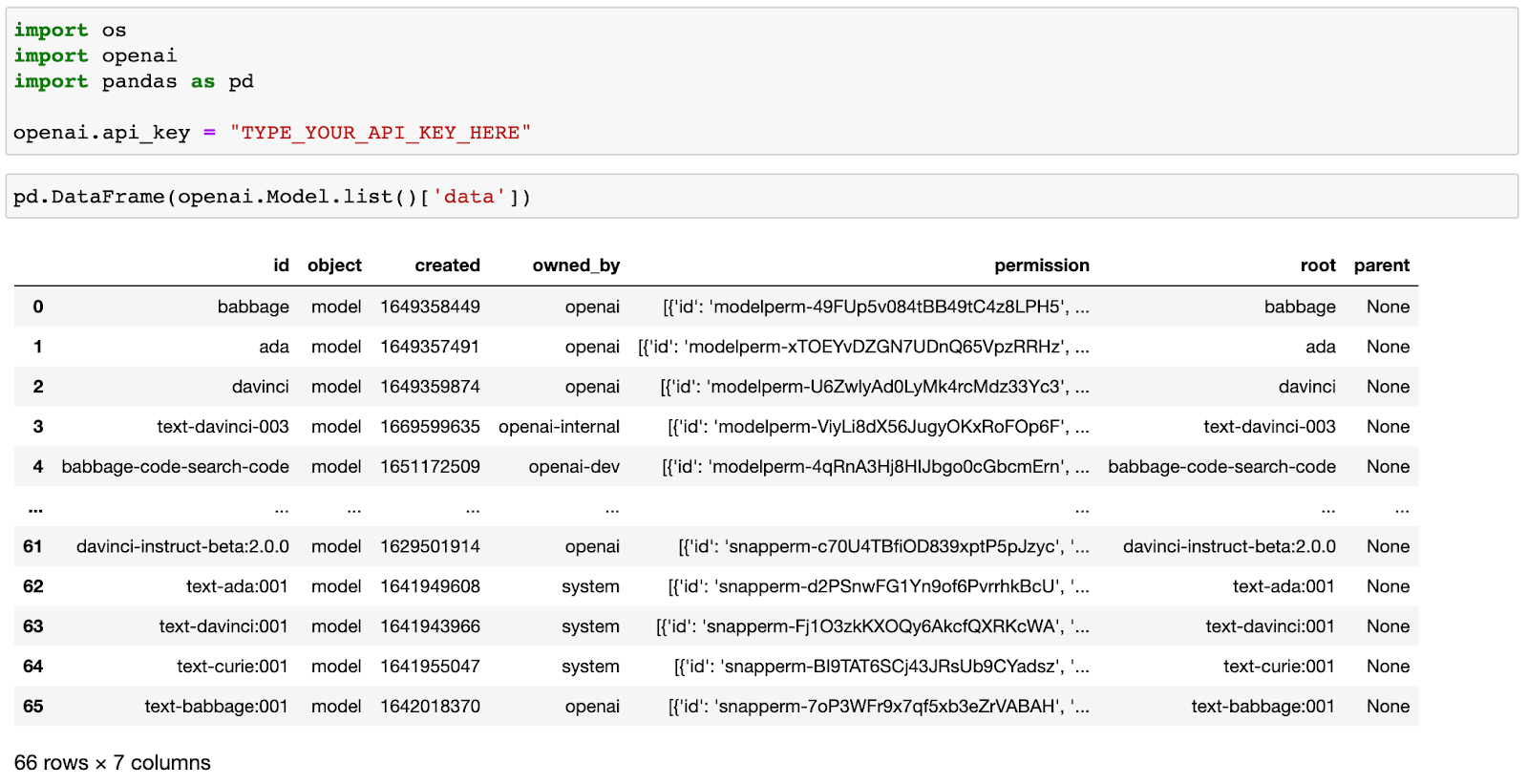Click the "created" column header
This screenshot has width=1528, height=784.
pyautogui.click(x=447, y=265)
